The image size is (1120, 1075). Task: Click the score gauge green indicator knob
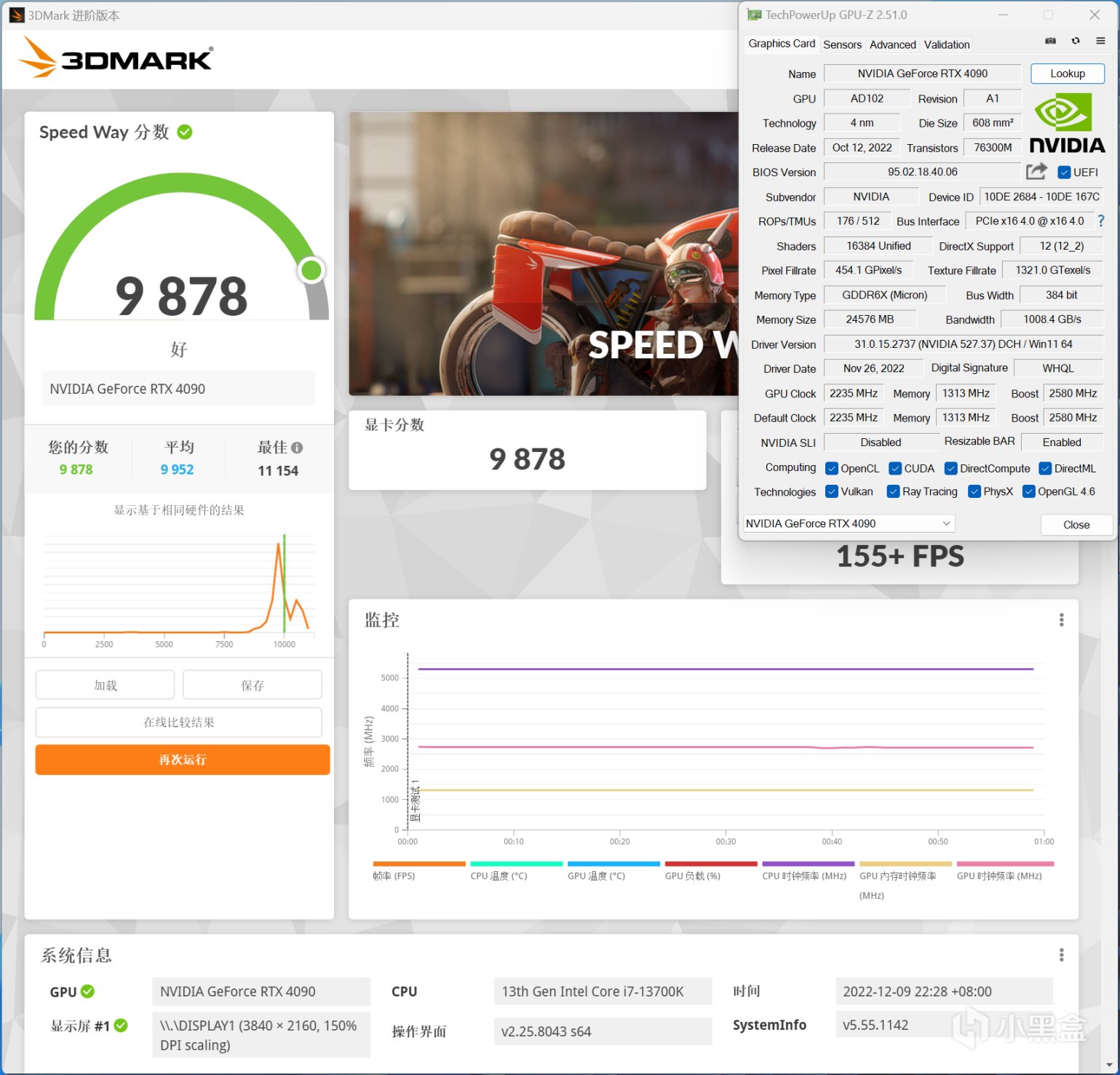point(311,270)
